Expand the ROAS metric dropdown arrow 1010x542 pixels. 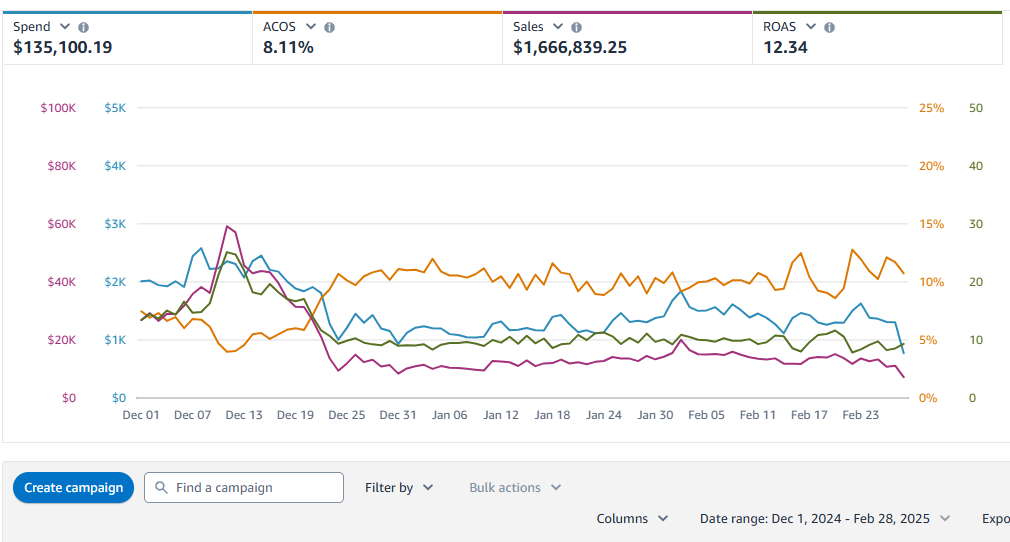click(811, 26)
